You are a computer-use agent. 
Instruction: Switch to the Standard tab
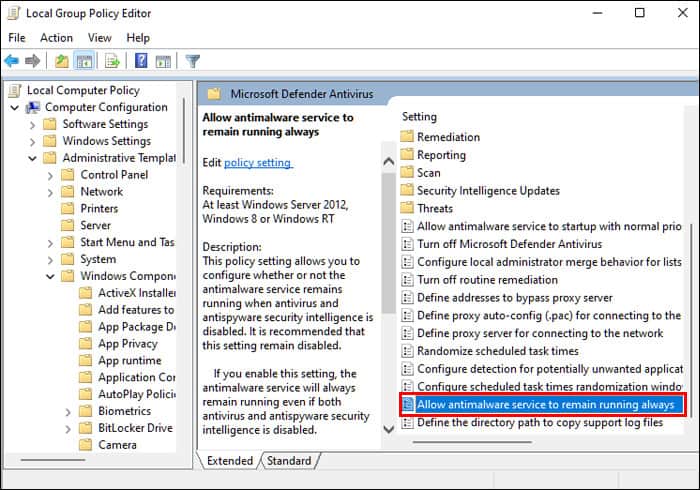(289, 461)
